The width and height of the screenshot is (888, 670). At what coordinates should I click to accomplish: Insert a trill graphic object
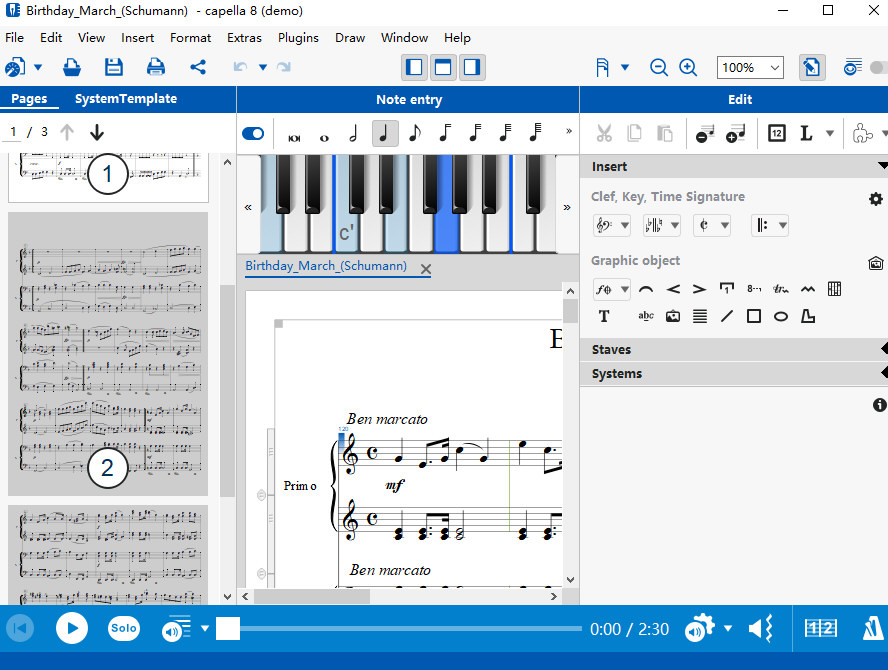click(x=781, y=290)
